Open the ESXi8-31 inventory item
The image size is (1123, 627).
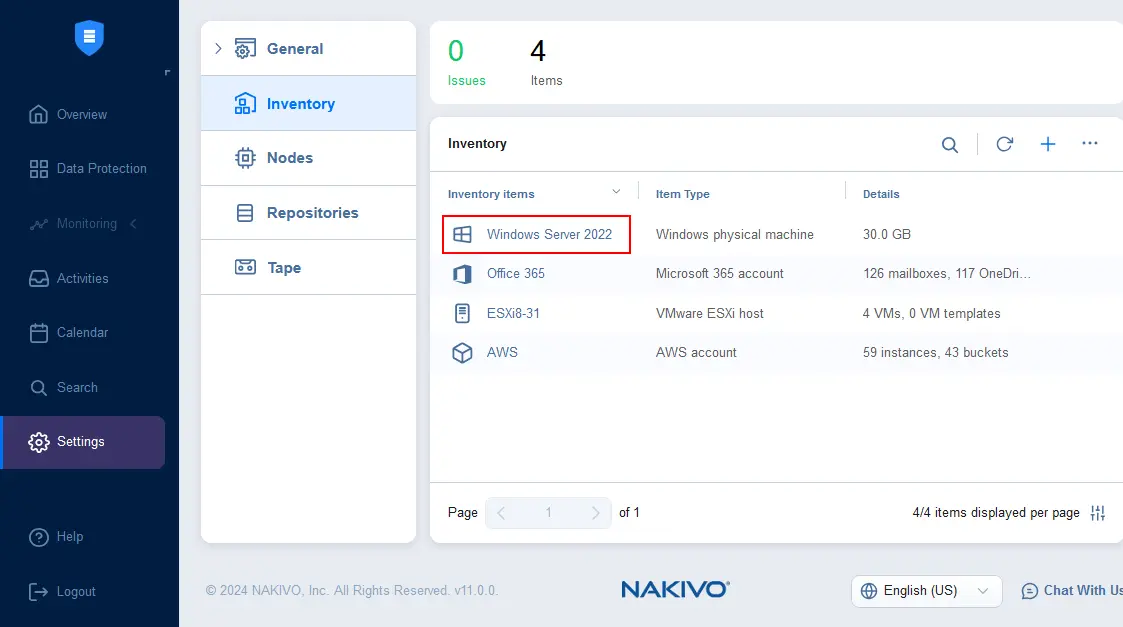click(x=514, y=313)
